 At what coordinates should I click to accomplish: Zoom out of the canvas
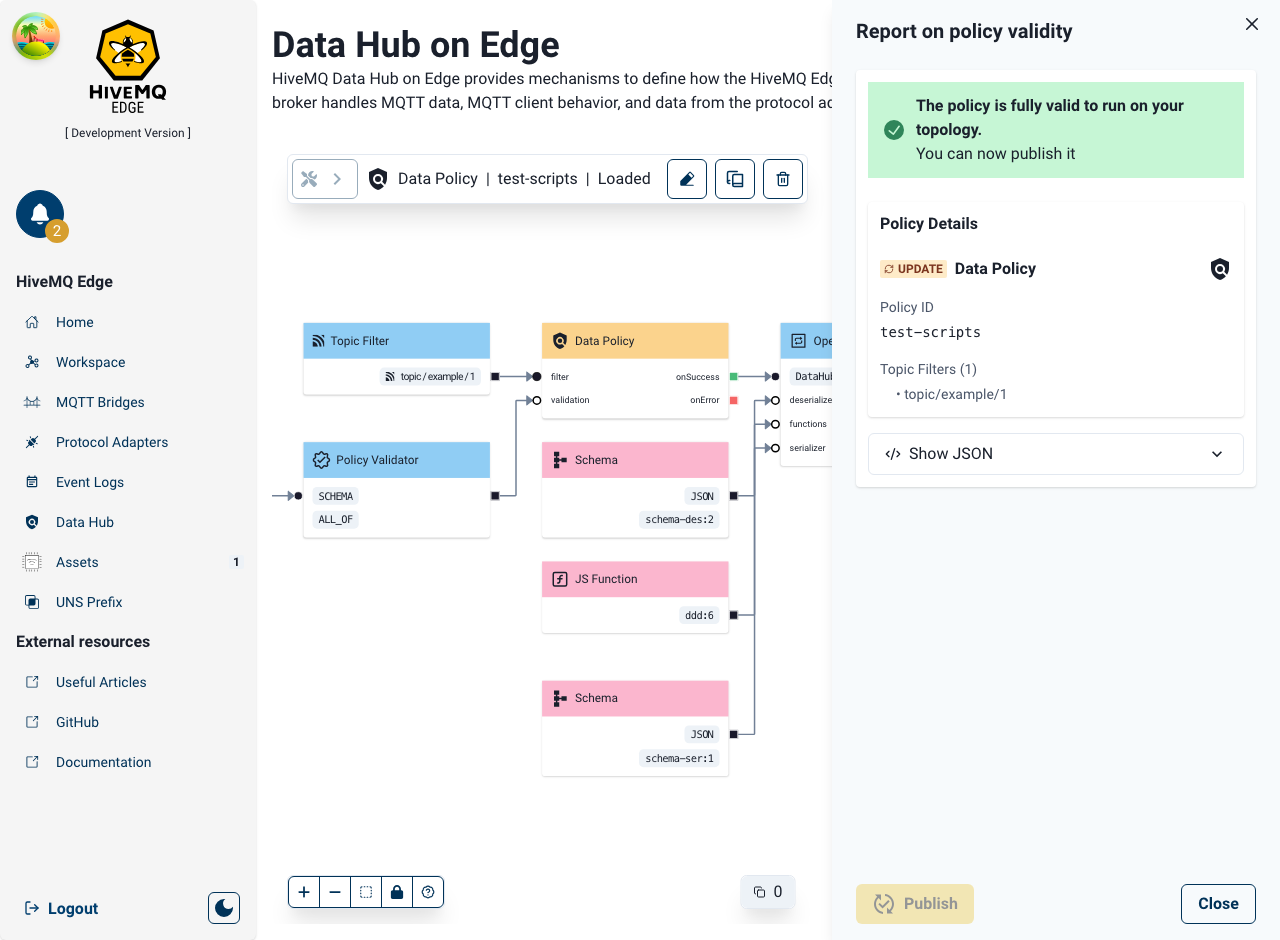coord(335,891)
